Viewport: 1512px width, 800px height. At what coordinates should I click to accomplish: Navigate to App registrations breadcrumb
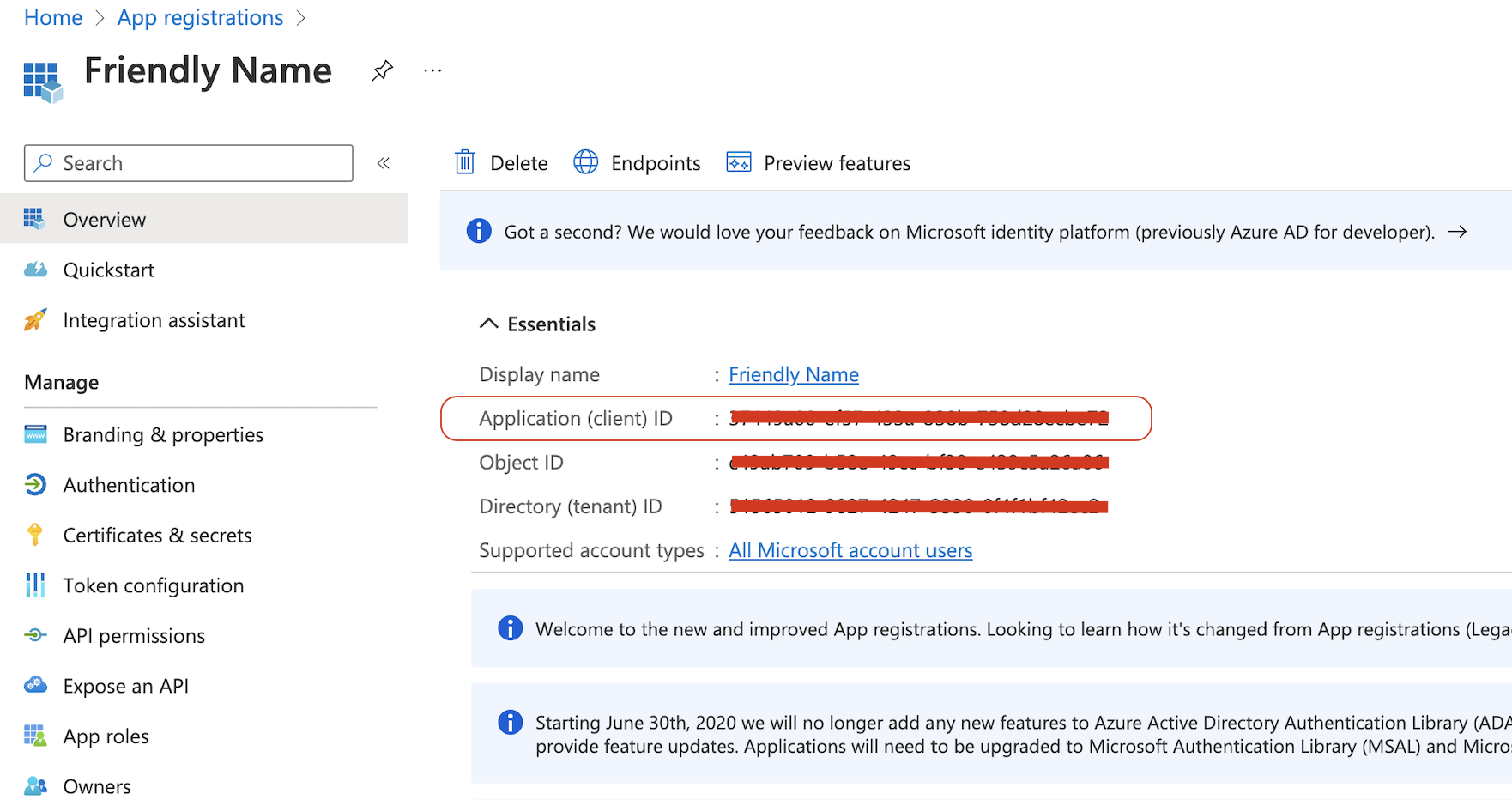point(200,18)
